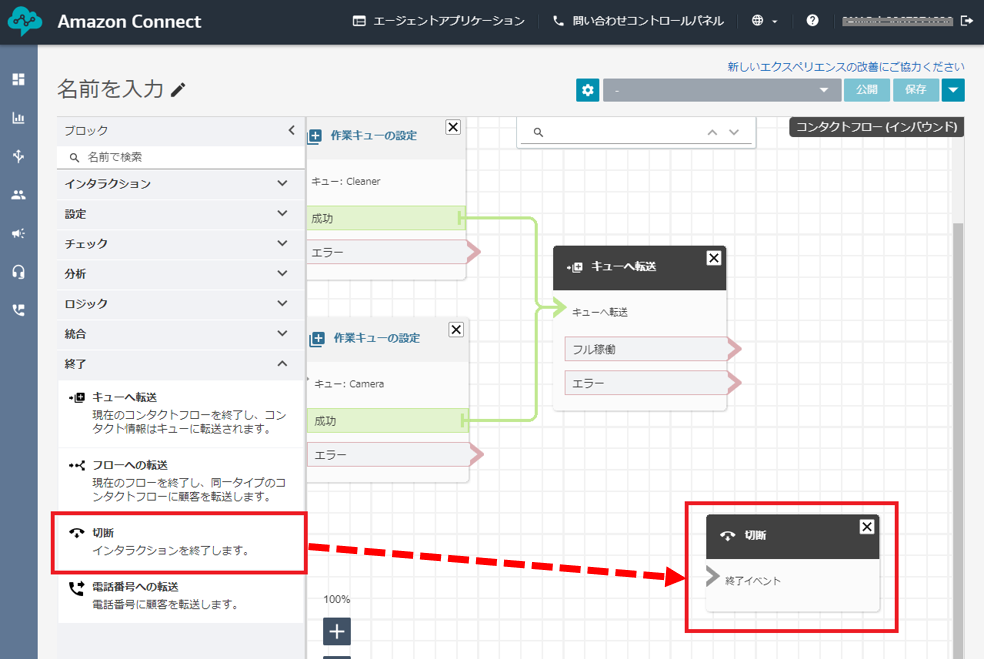Close the Camera queue block
Viewport: 984px width, 659px height.
coord(456,330)
